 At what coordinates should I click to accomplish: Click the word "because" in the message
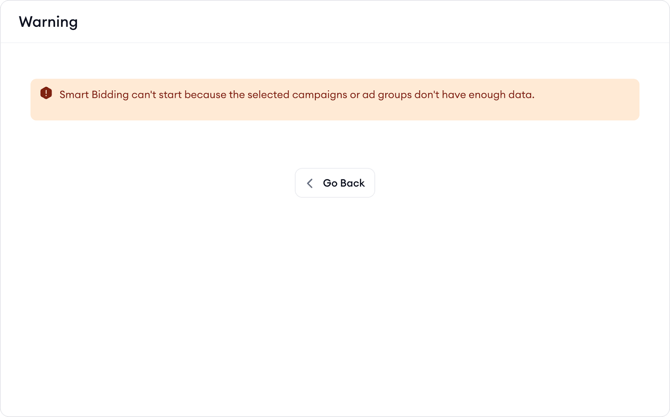pos(206,95)
